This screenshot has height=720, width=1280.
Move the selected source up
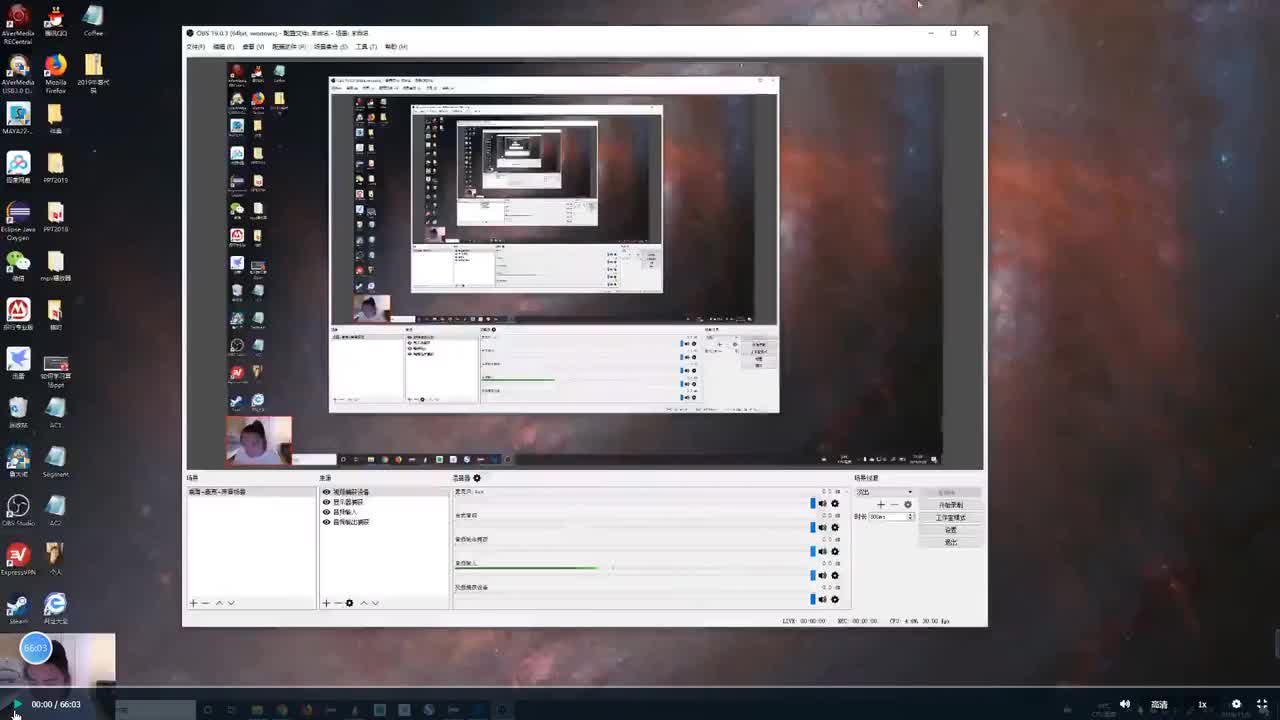pos(363,603)
